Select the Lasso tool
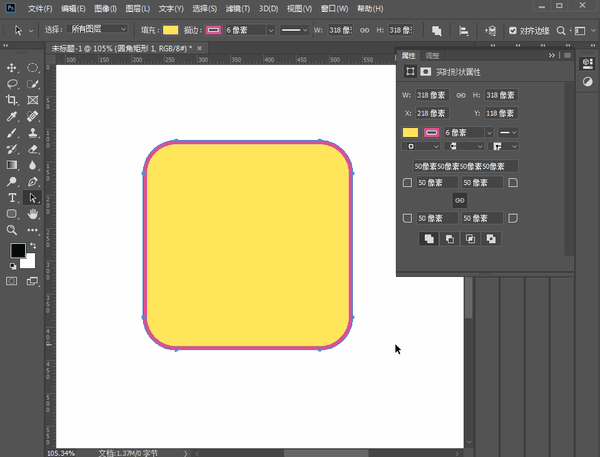Screen dimensions: 600x457 11,84
